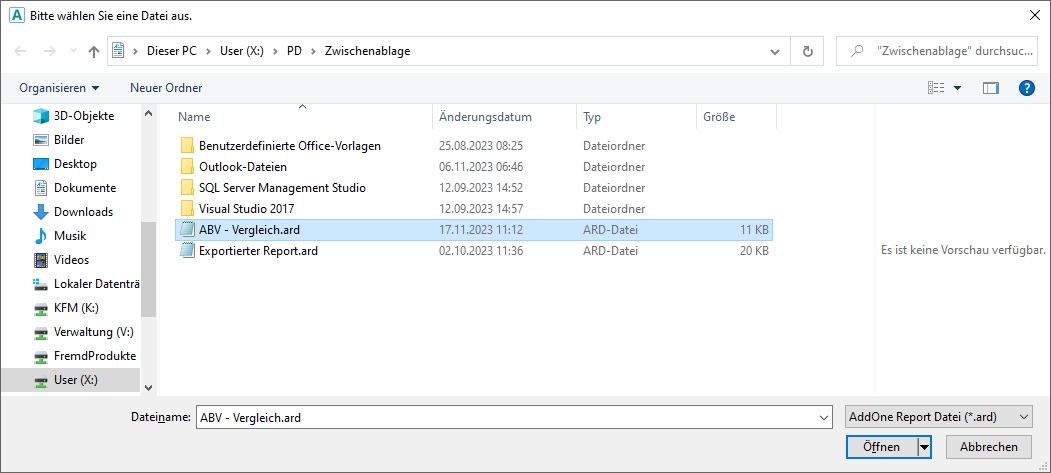Click the Downloads icon in the sidebar
1051x473 pixels.
41,212
